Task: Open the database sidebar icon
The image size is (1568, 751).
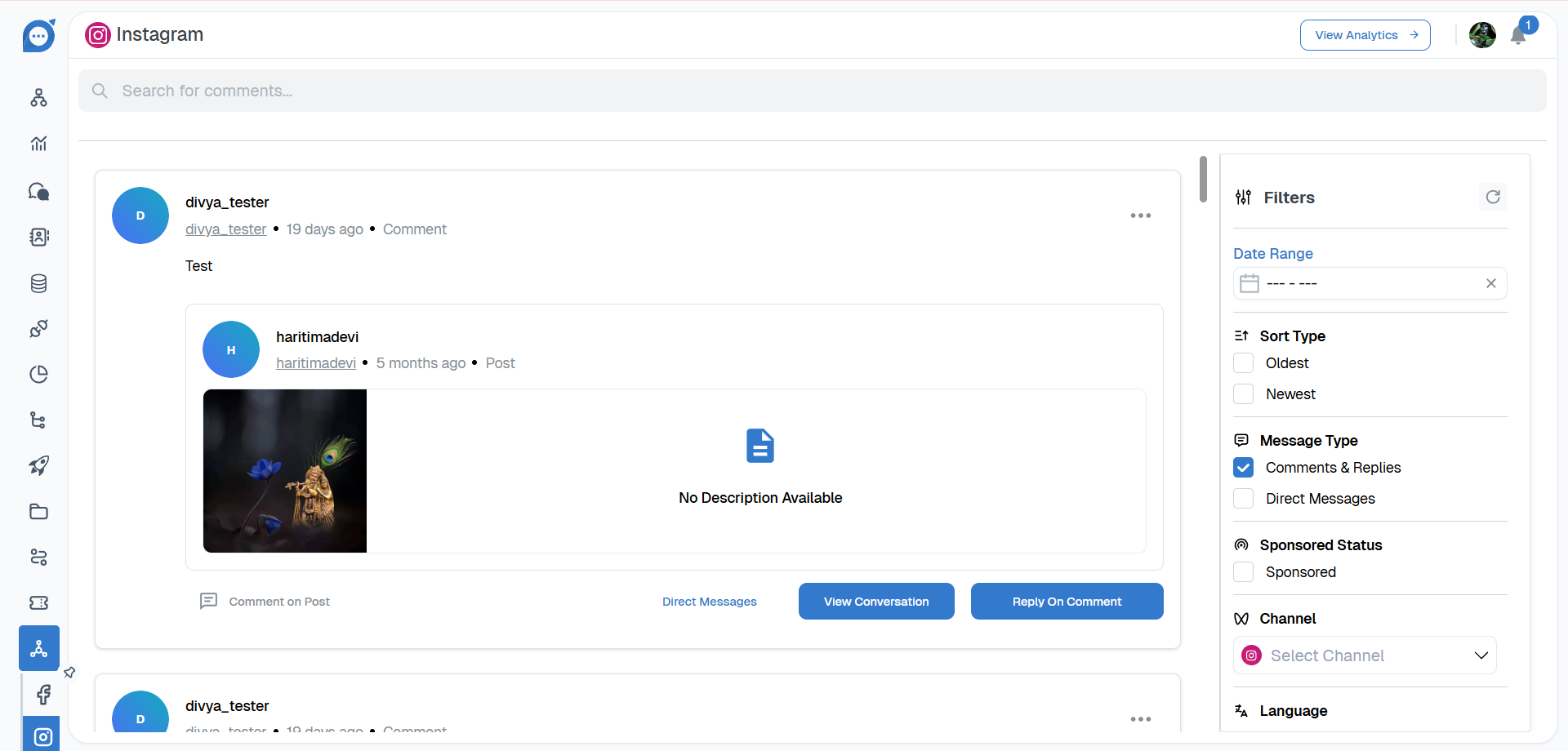Action: point(38,283)
